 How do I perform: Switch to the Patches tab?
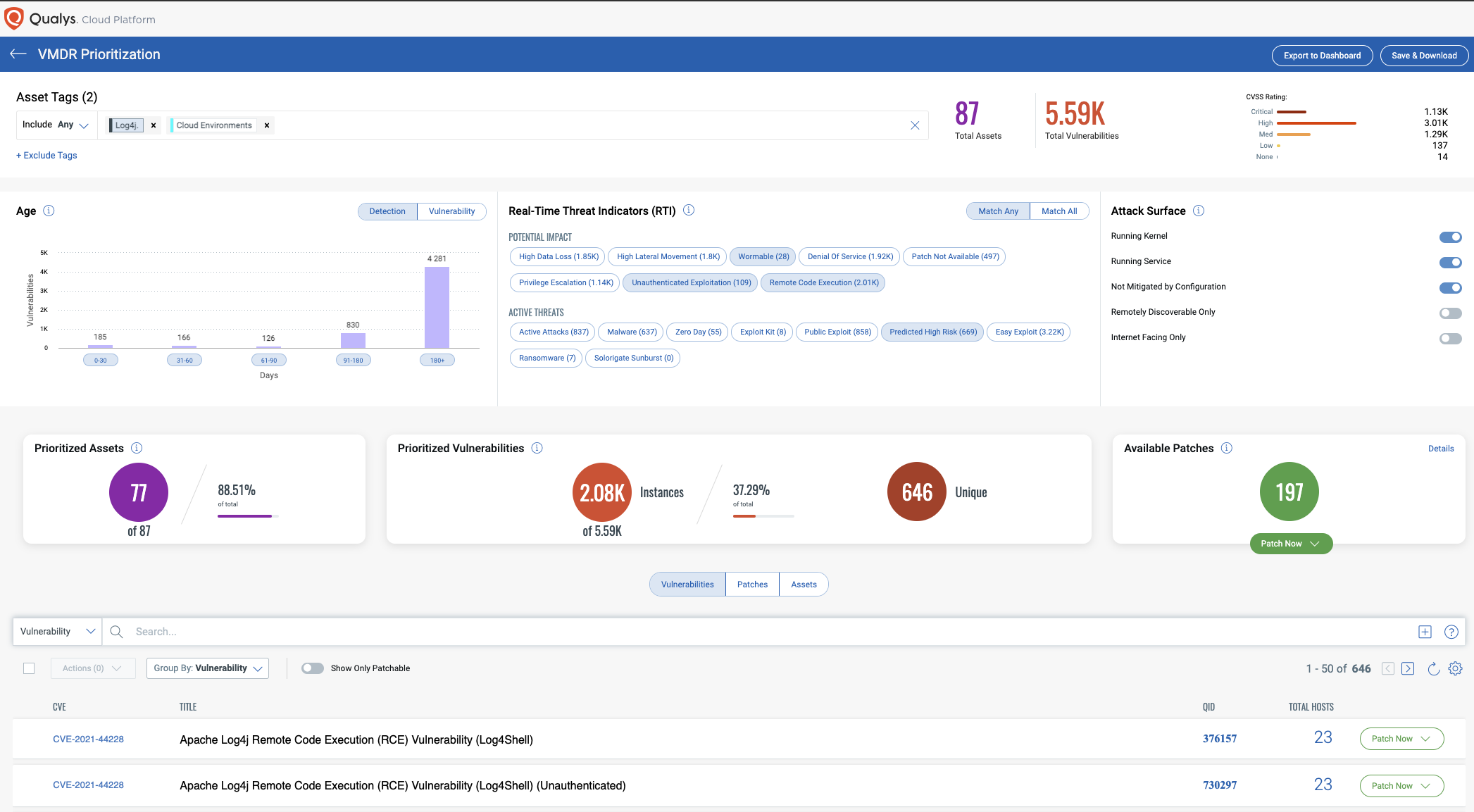tap(752, 585)
